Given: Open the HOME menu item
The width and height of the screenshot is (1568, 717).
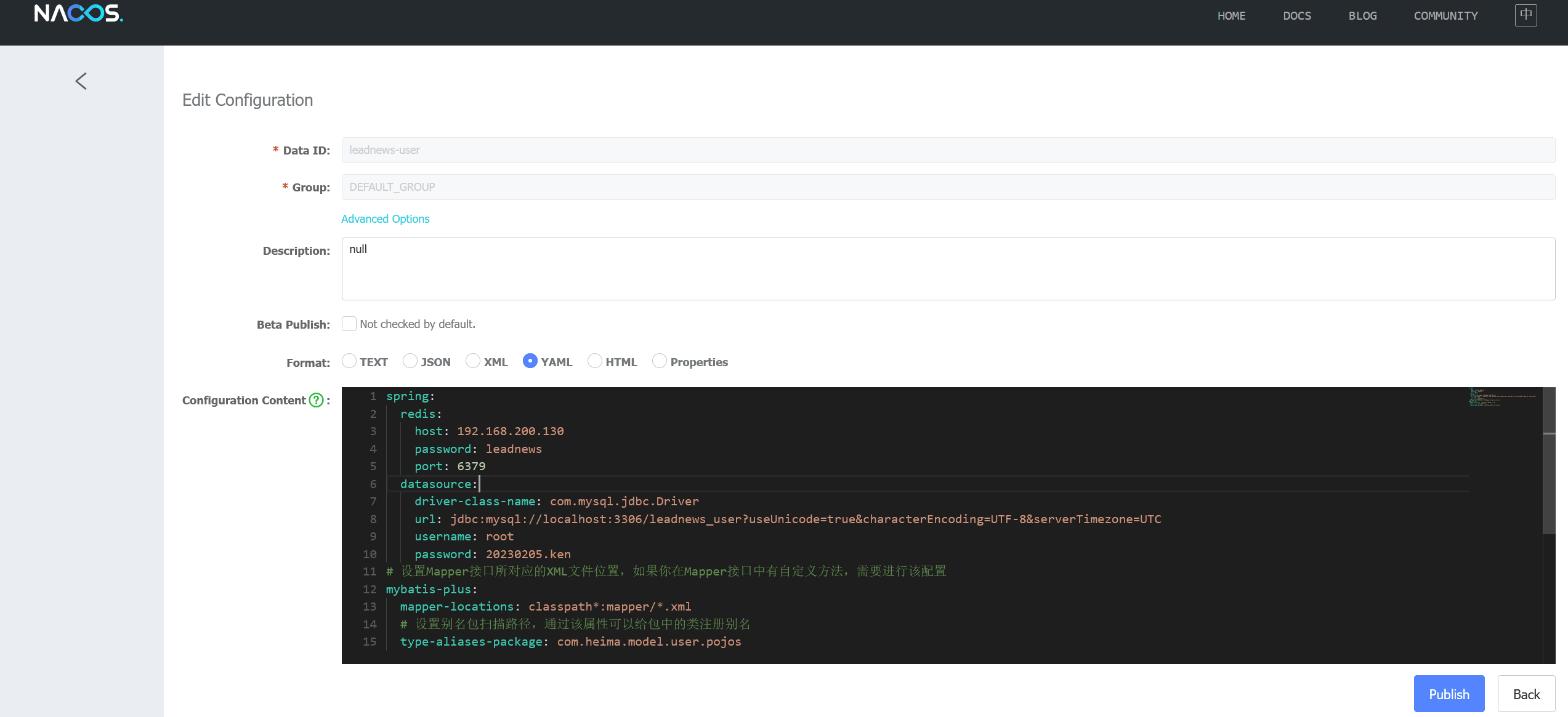Looking at the screenshot, I should pyautogui.click(x=1231, y=16).
